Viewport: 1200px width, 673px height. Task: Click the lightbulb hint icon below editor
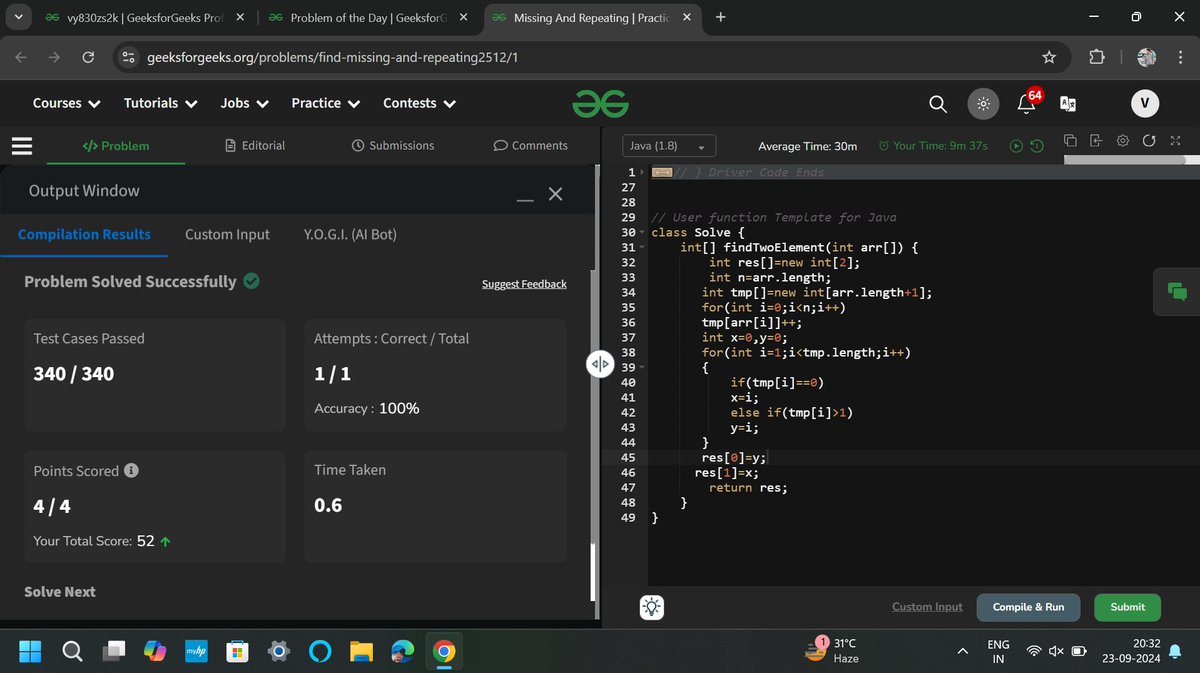pos(652,606)
